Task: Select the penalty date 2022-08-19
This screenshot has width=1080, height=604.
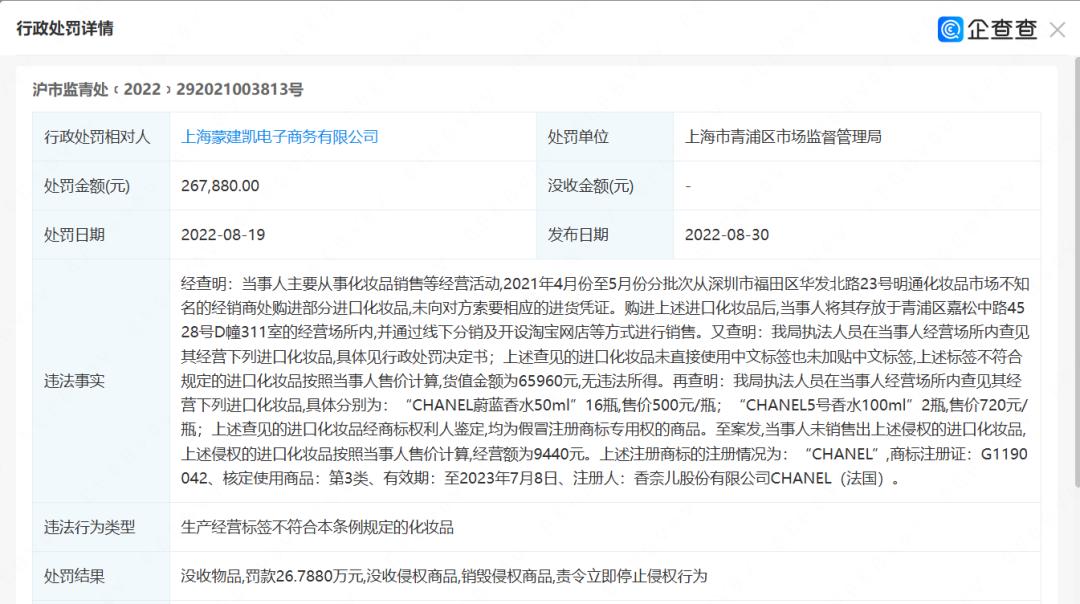Action: click(x=223, y=235)
